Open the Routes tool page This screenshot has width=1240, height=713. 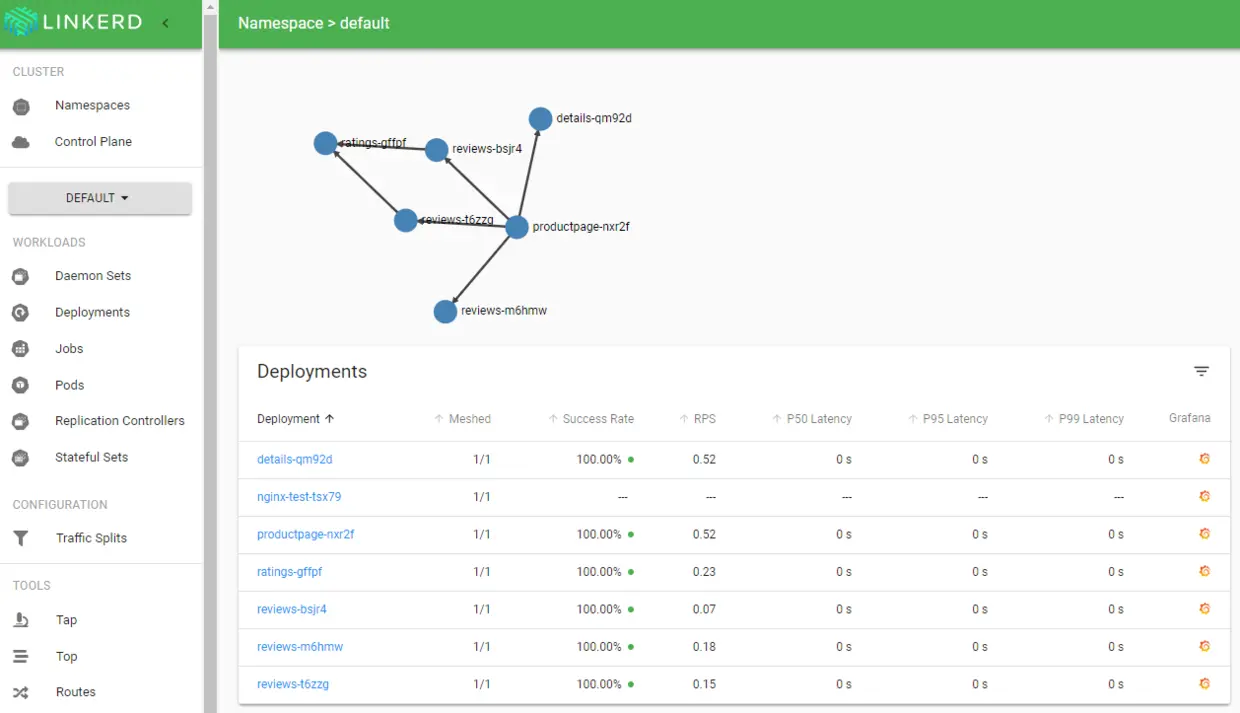coord(76,692)
